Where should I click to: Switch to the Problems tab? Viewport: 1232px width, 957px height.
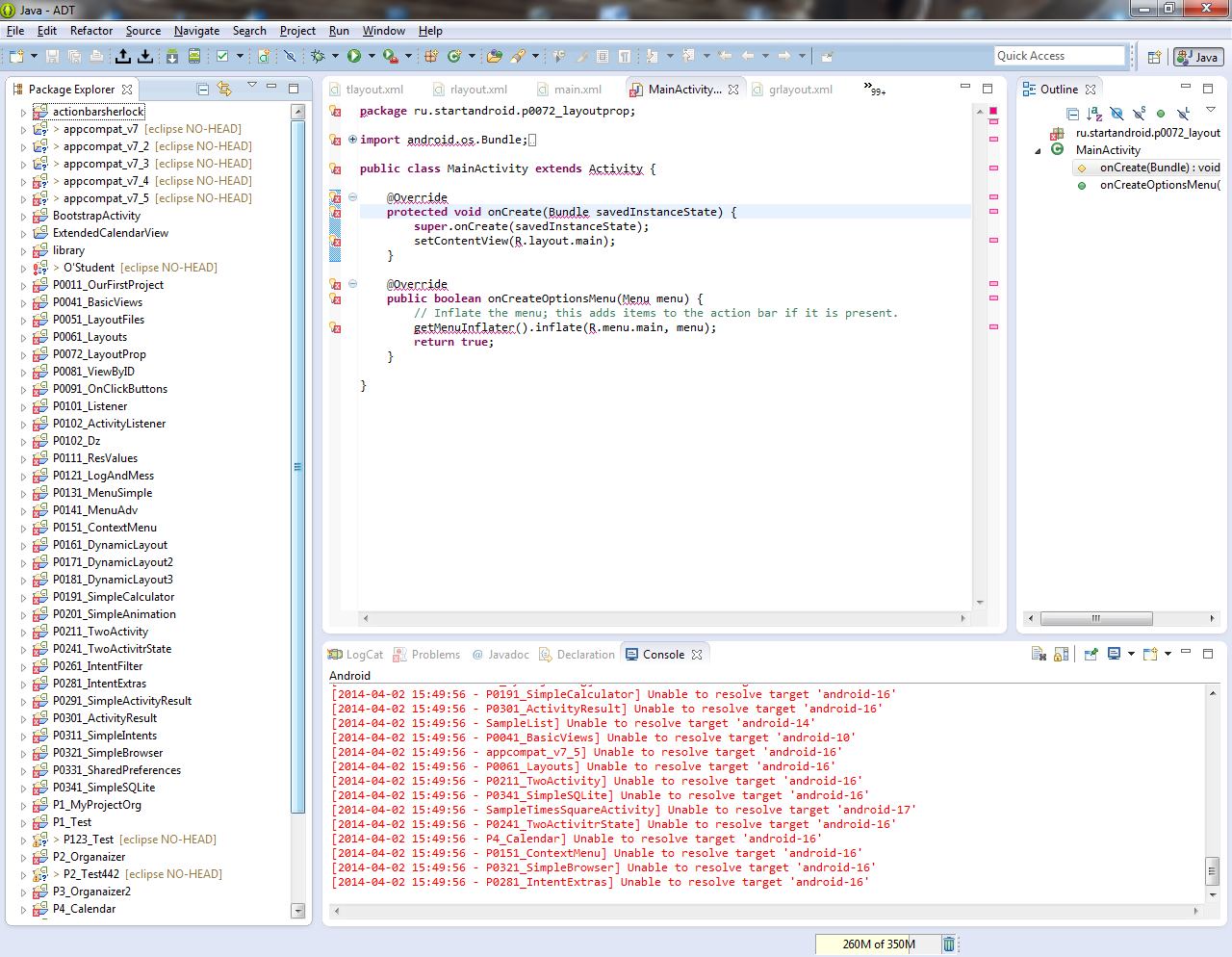pos(427,655)
